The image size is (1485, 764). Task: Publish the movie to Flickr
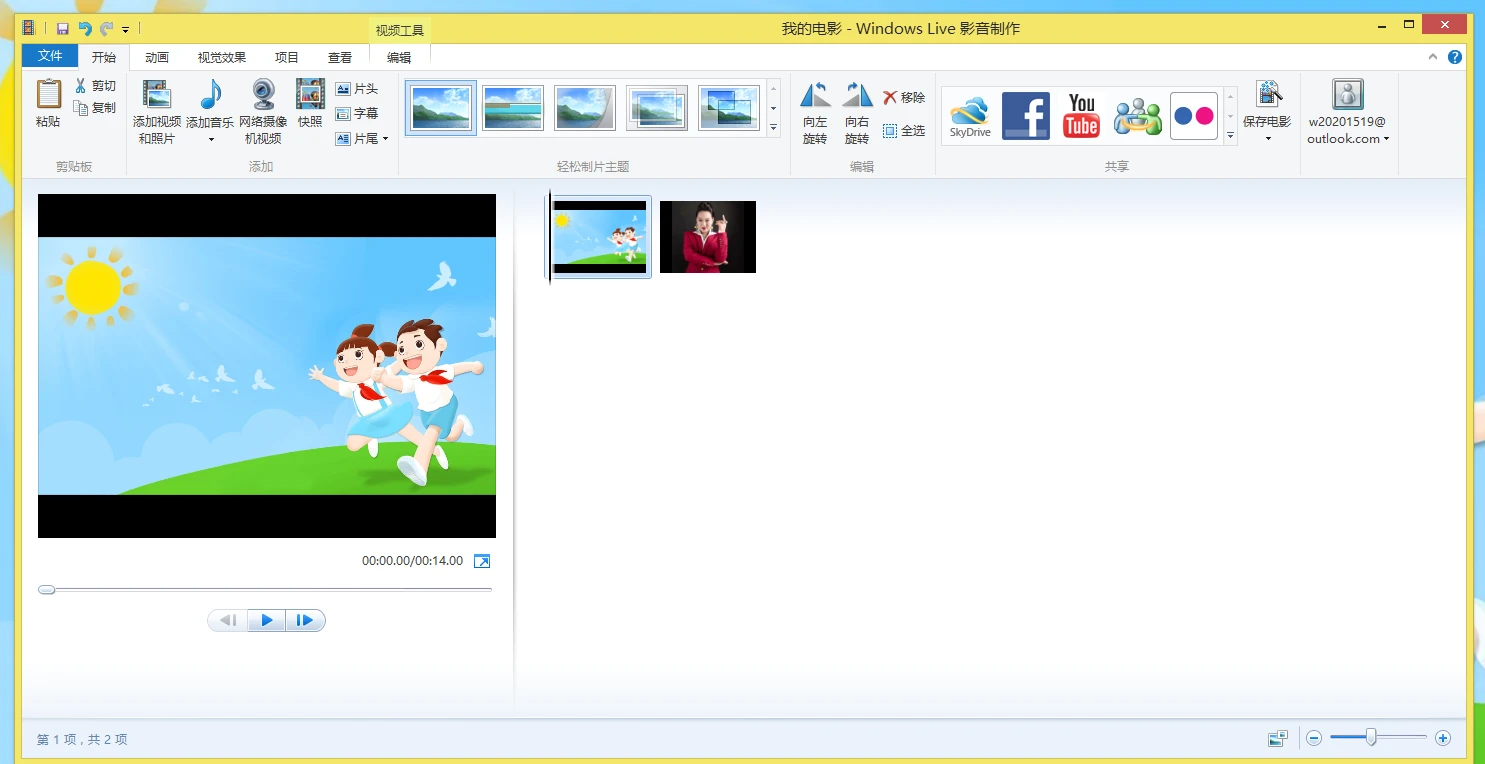point(1193,115)
